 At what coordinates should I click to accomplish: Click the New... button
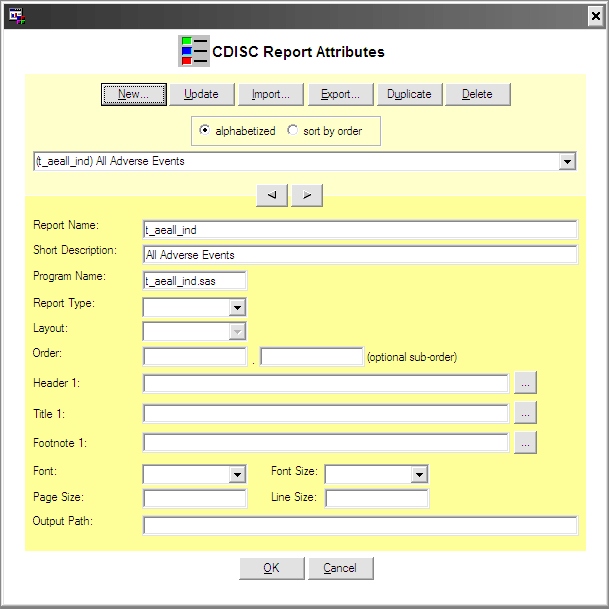click(134, 94)
